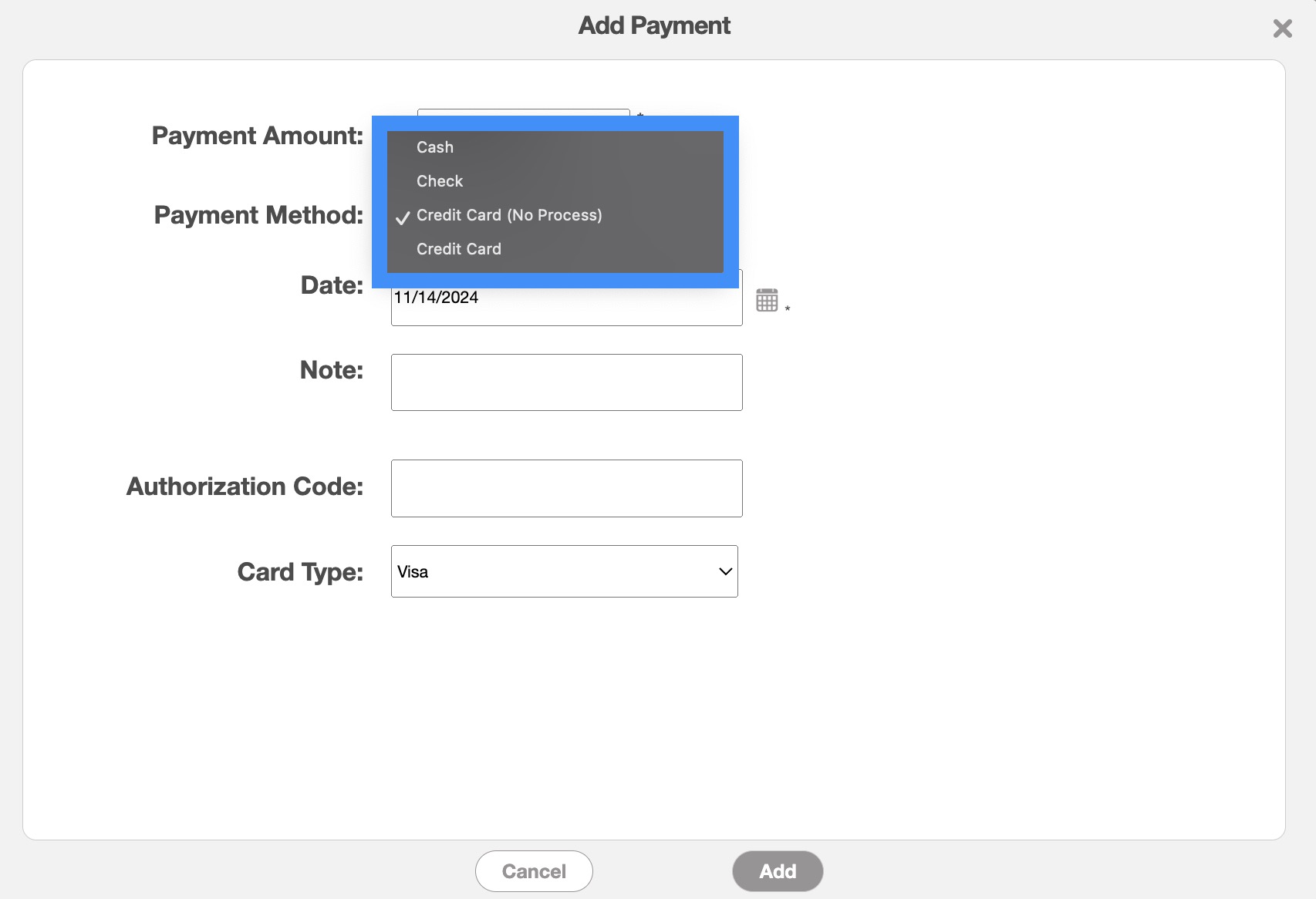This screenshot has height=899, width=1316.
Task: Click the Date label text
Action: pos(332,285)
